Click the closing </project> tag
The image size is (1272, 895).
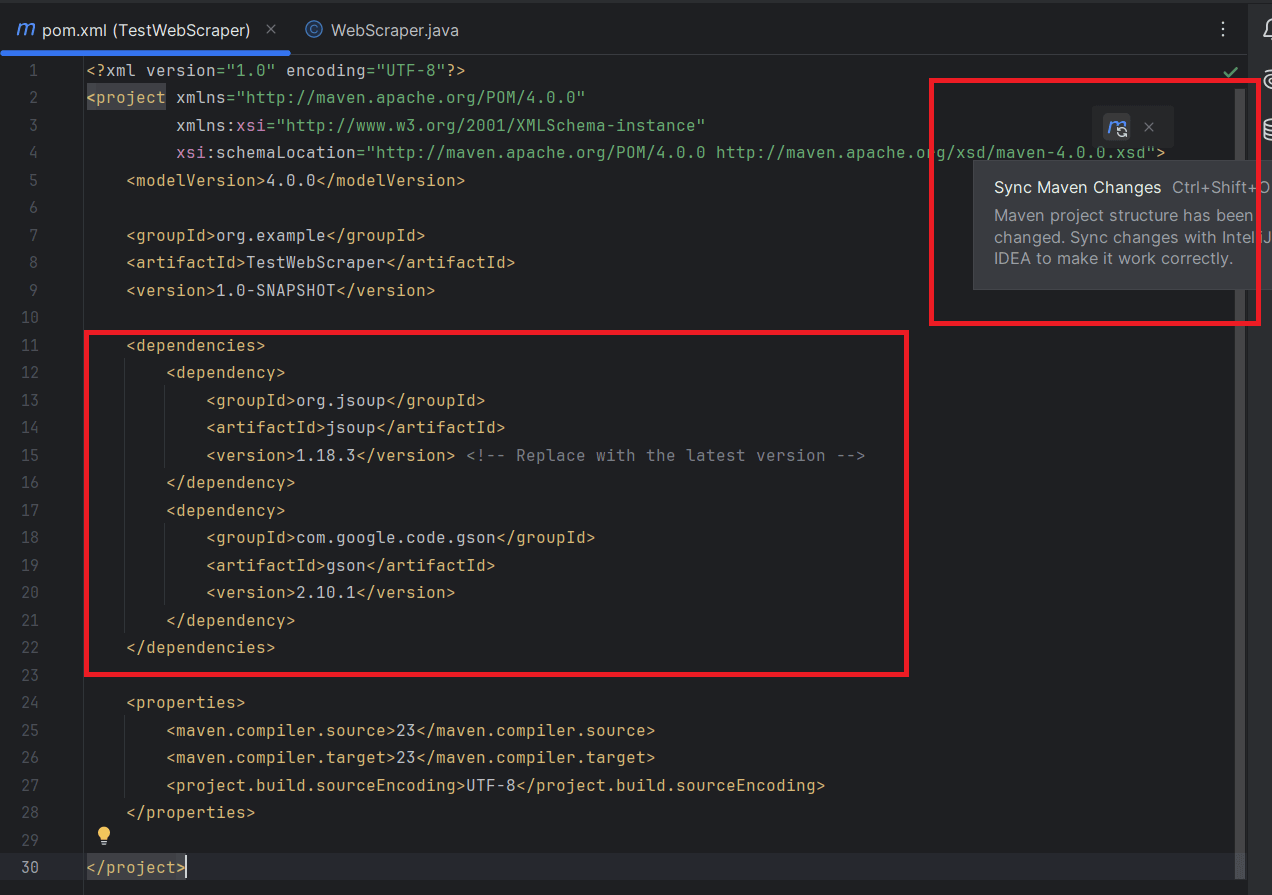tap(136, 867)
